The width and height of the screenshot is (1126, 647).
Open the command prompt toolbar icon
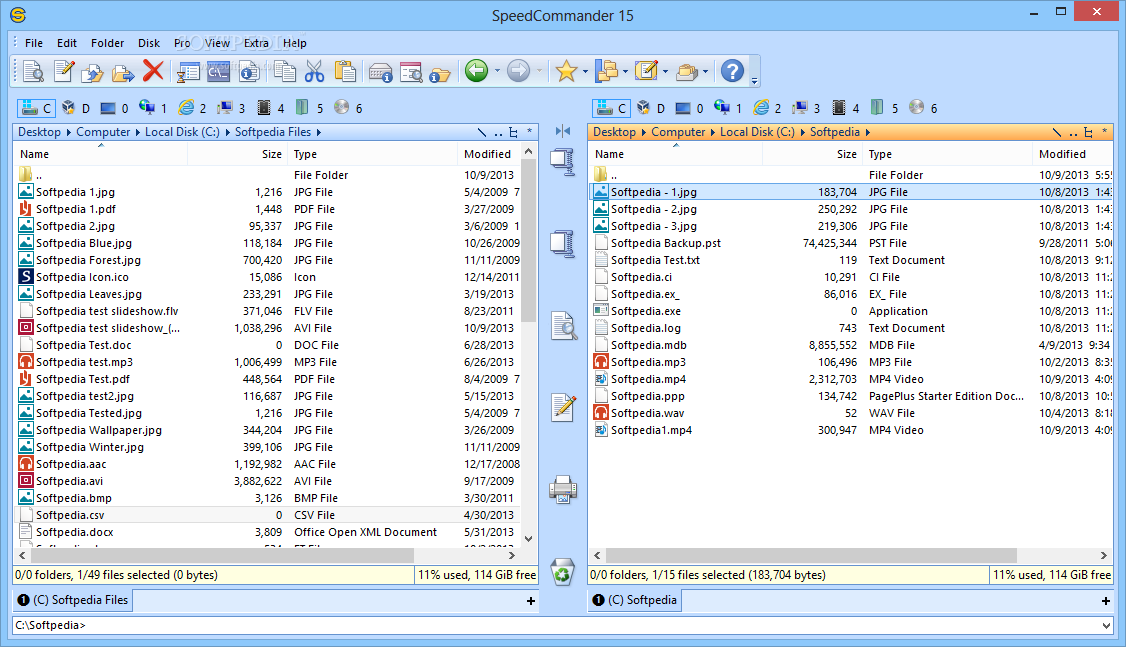[x=218, y=71]
